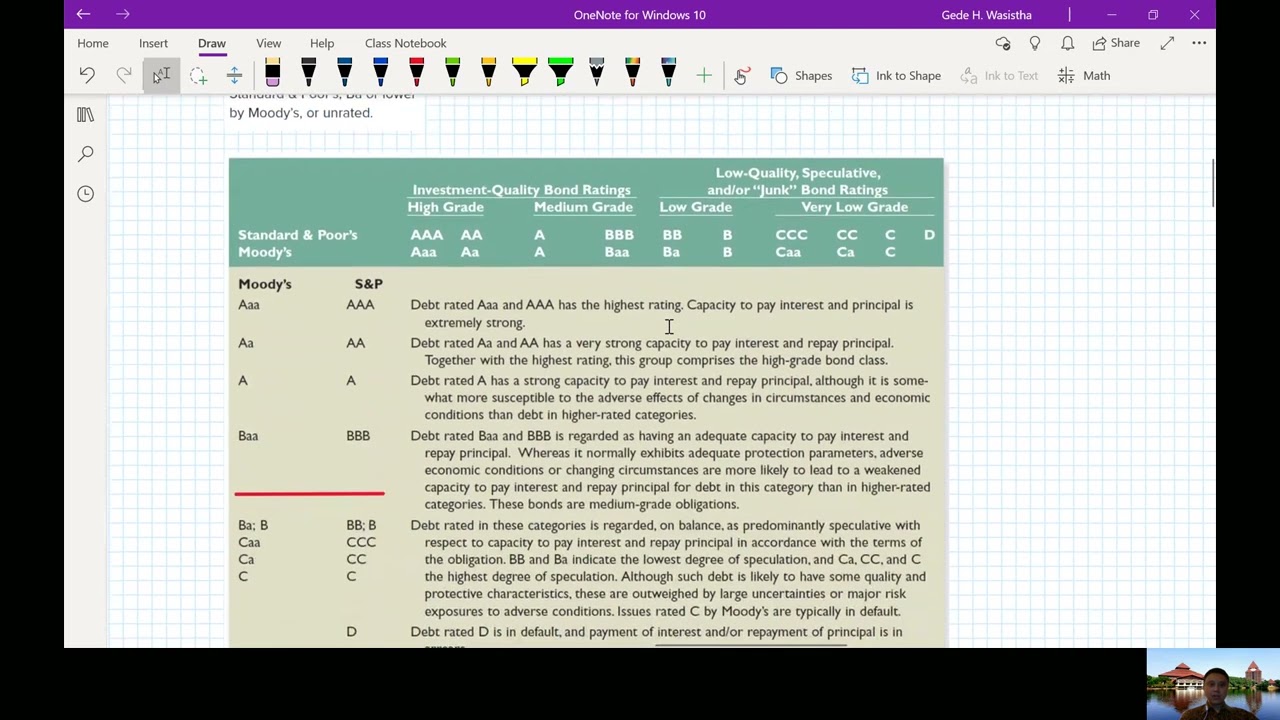Choose the green pen

pyautogui.click(x=452, y=73)
